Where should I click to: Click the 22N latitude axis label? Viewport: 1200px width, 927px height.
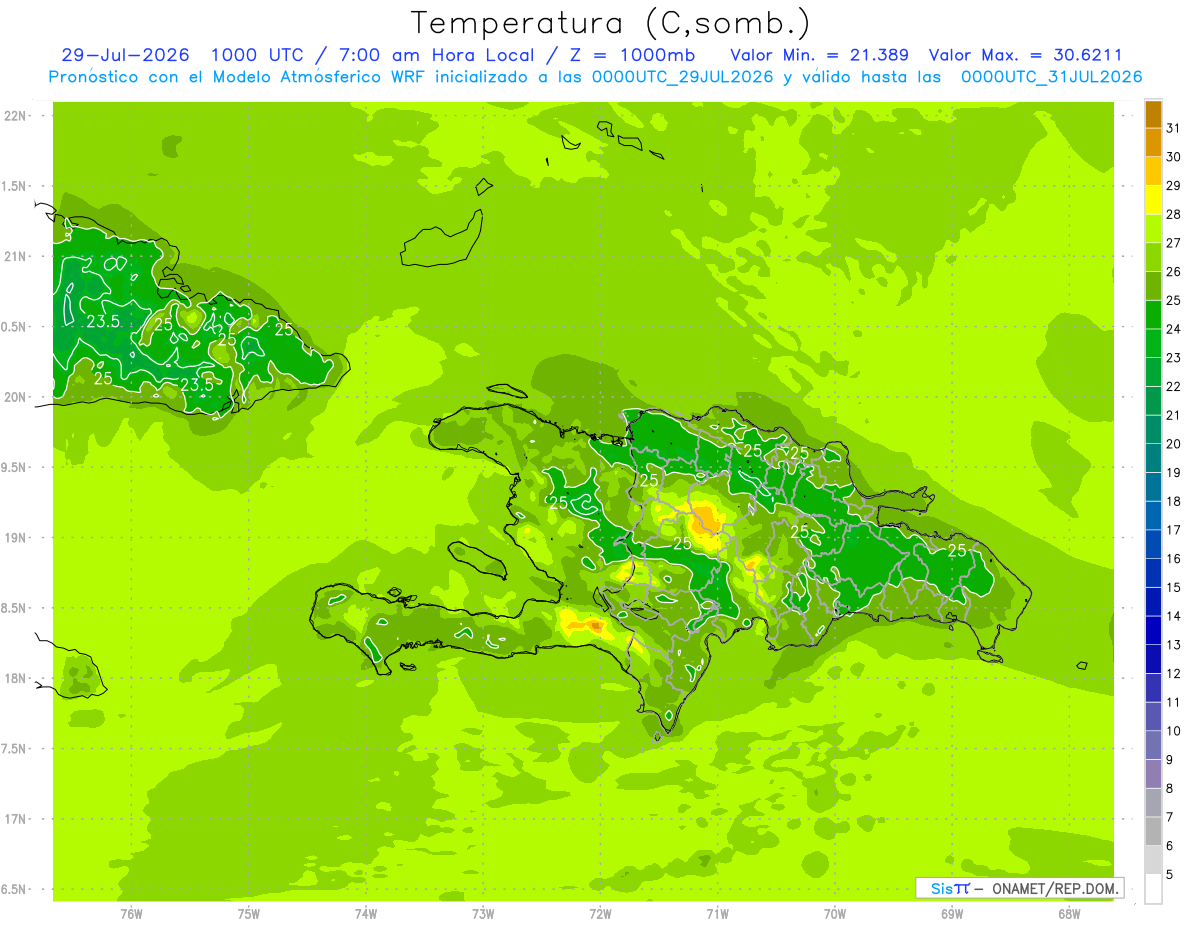point(15,115)
